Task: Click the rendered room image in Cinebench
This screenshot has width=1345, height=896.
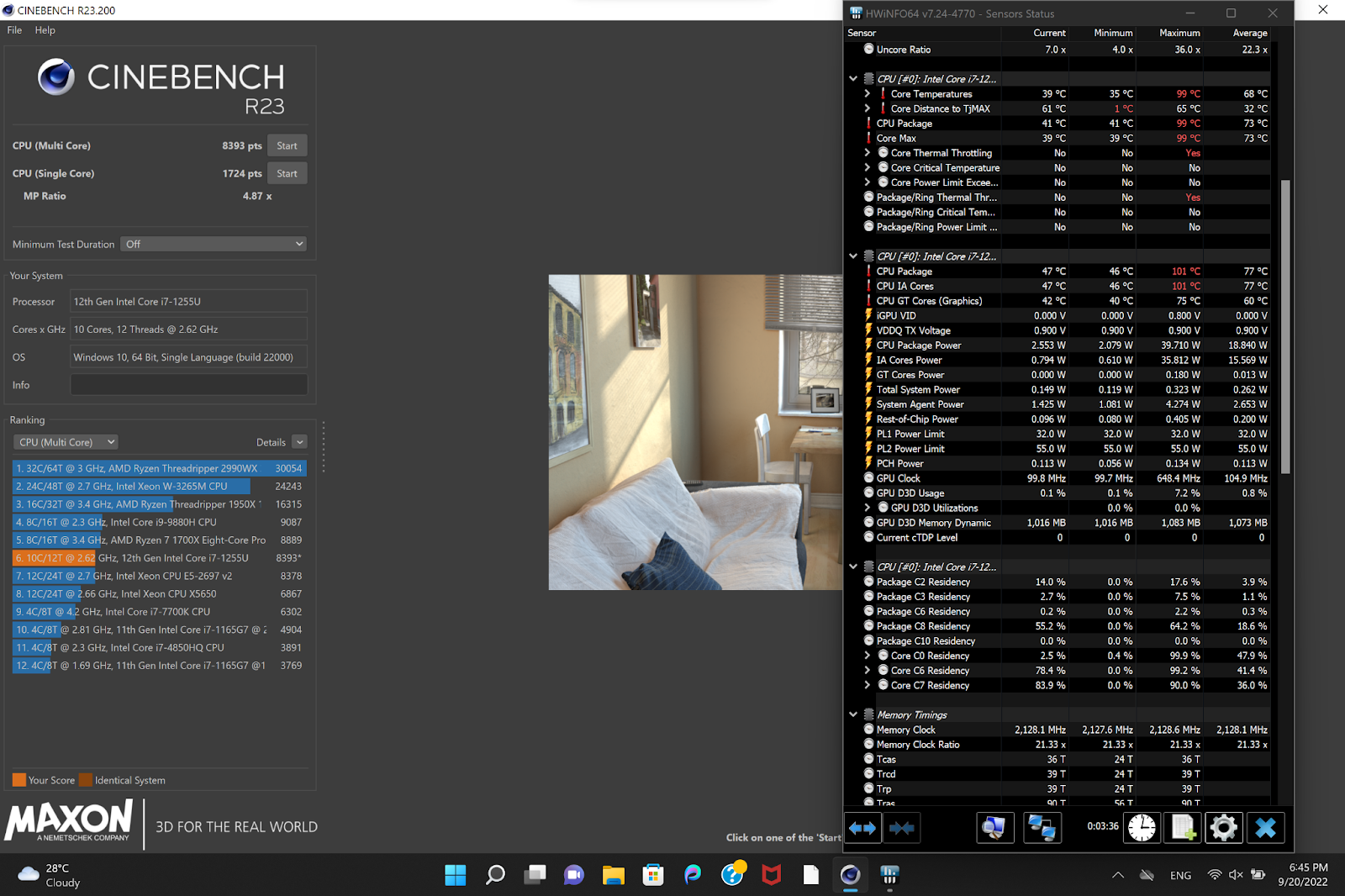Action: [x=695, y=432]
